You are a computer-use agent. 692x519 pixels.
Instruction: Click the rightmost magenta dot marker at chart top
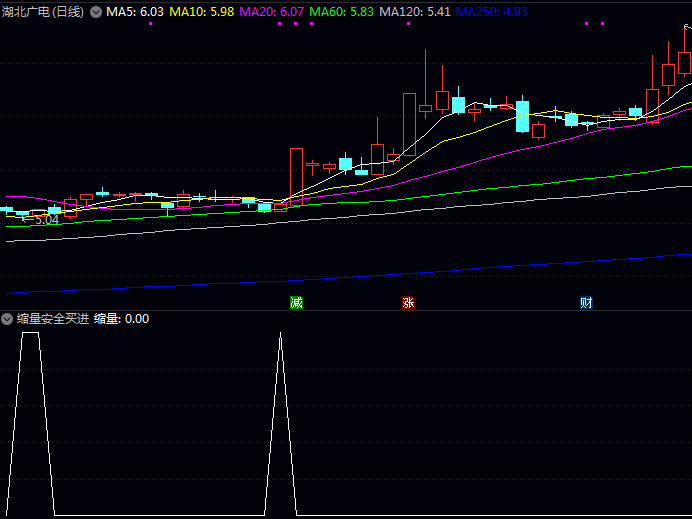pos(600,23)
